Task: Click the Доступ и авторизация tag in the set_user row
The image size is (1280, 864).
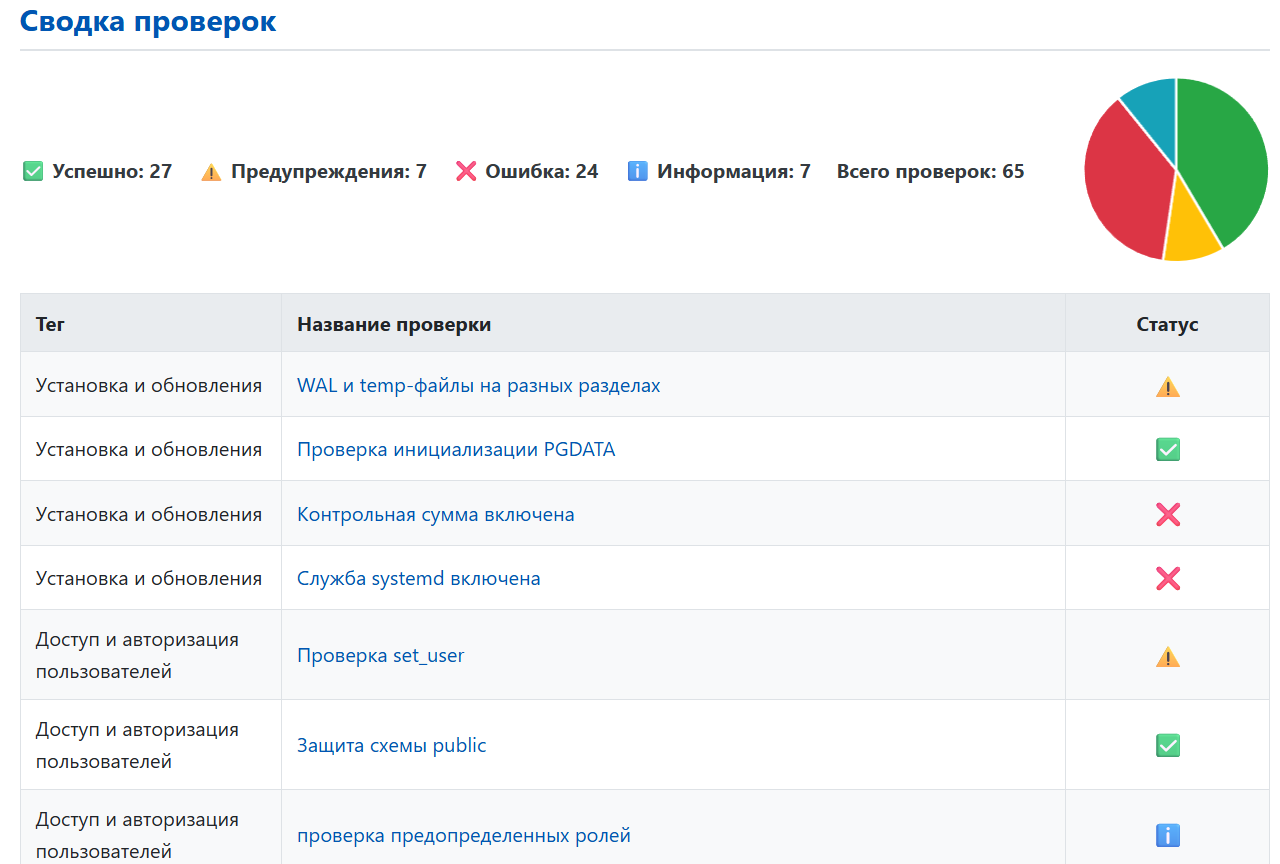Action: [137, 655]
